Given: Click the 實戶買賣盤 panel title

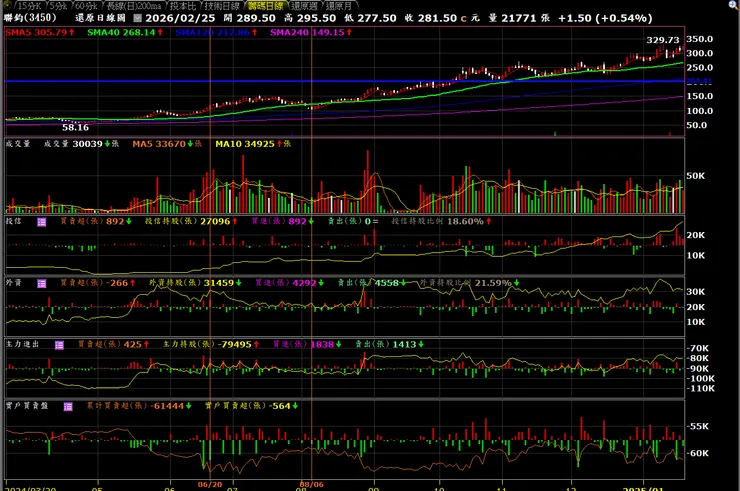Looking at the screenshot, I should (x=27, y=406).
